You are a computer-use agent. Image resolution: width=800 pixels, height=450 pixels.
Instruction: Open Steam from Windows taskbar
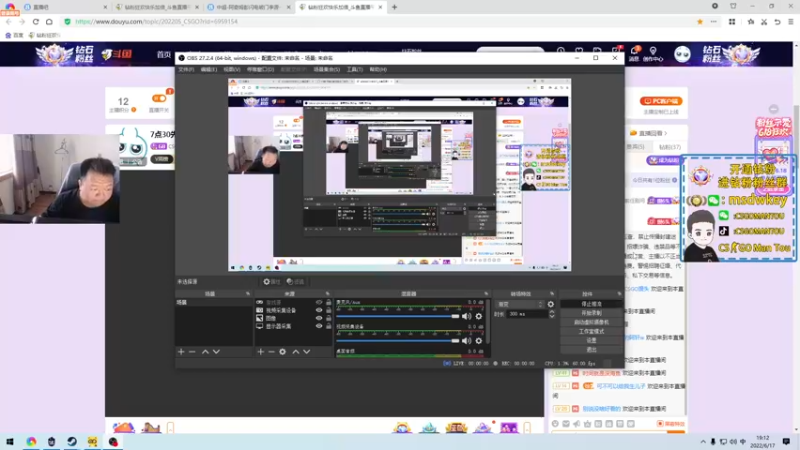pos(71,441)
